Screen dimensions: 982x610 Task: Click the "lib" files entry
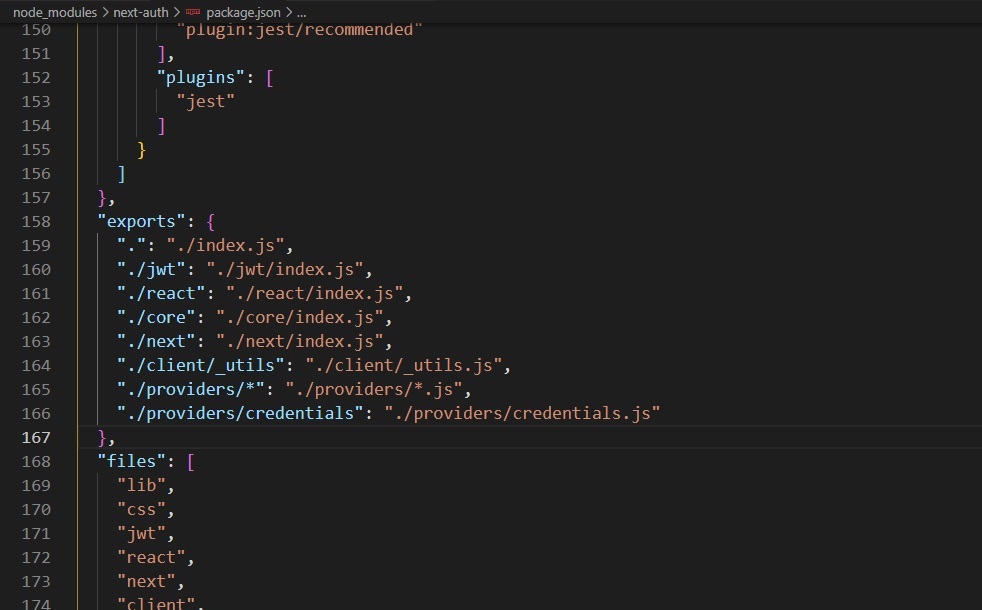coord(142,485)
